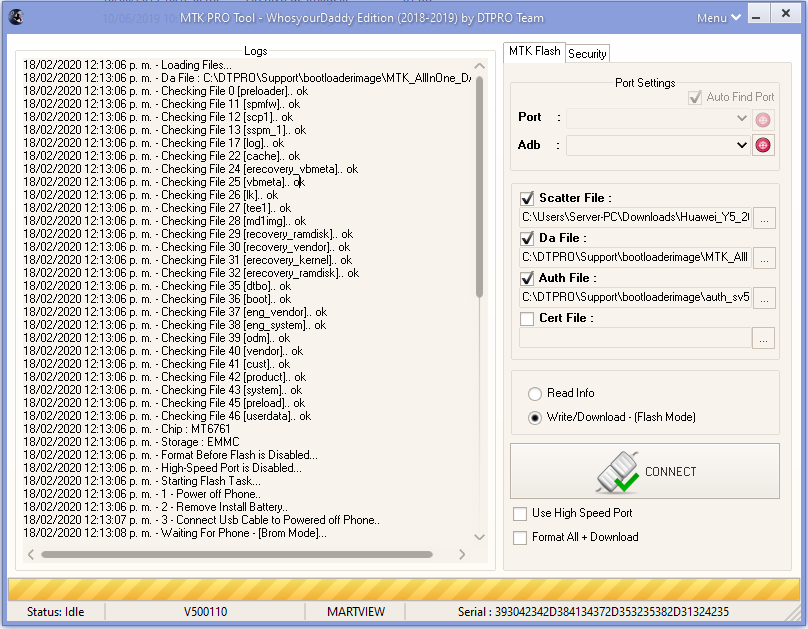Enable Use High Speed Port option

(x=520, y=514)
